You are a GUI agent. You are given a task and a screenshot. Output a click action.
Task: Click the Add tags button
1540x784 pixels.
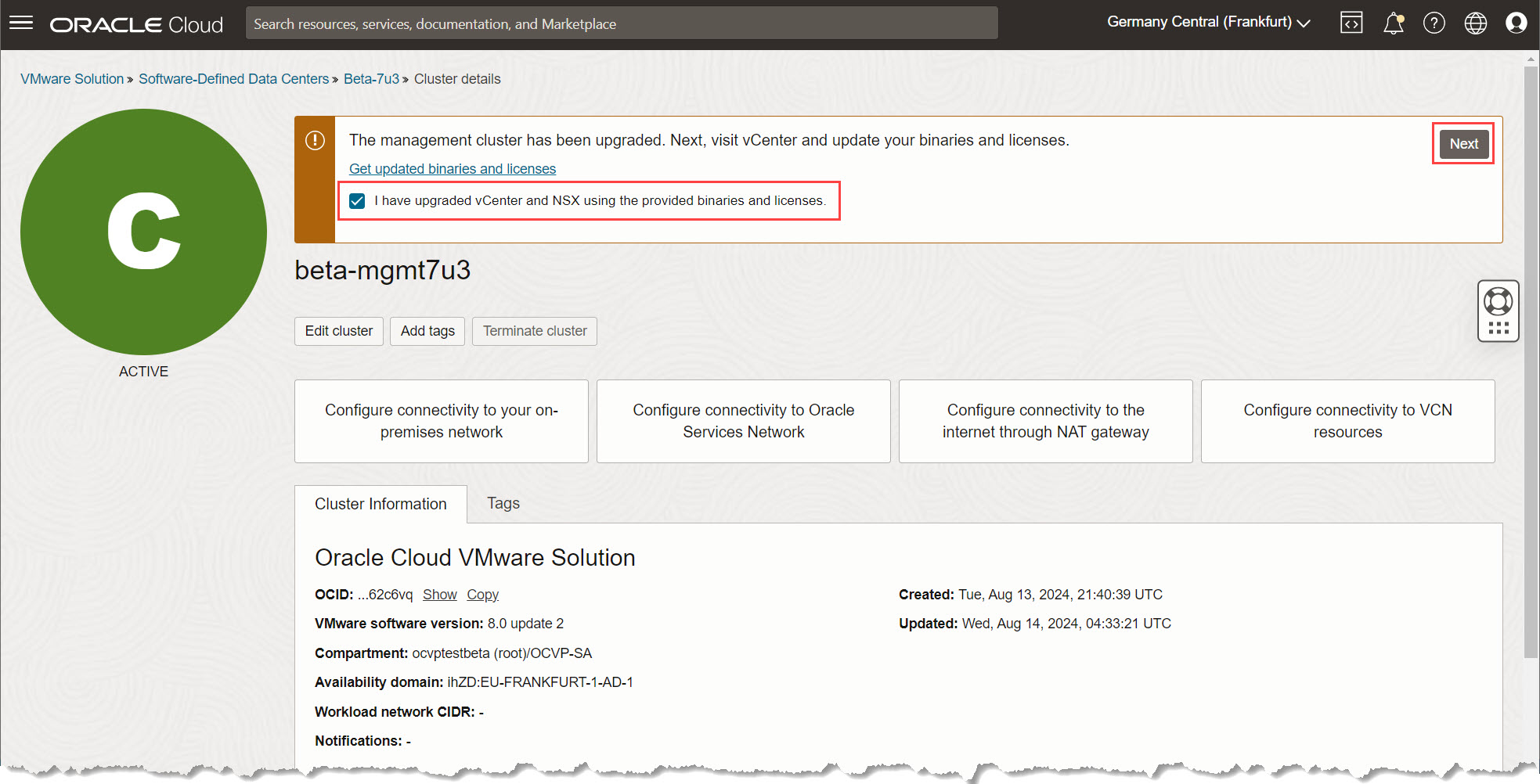click(427, 331)
